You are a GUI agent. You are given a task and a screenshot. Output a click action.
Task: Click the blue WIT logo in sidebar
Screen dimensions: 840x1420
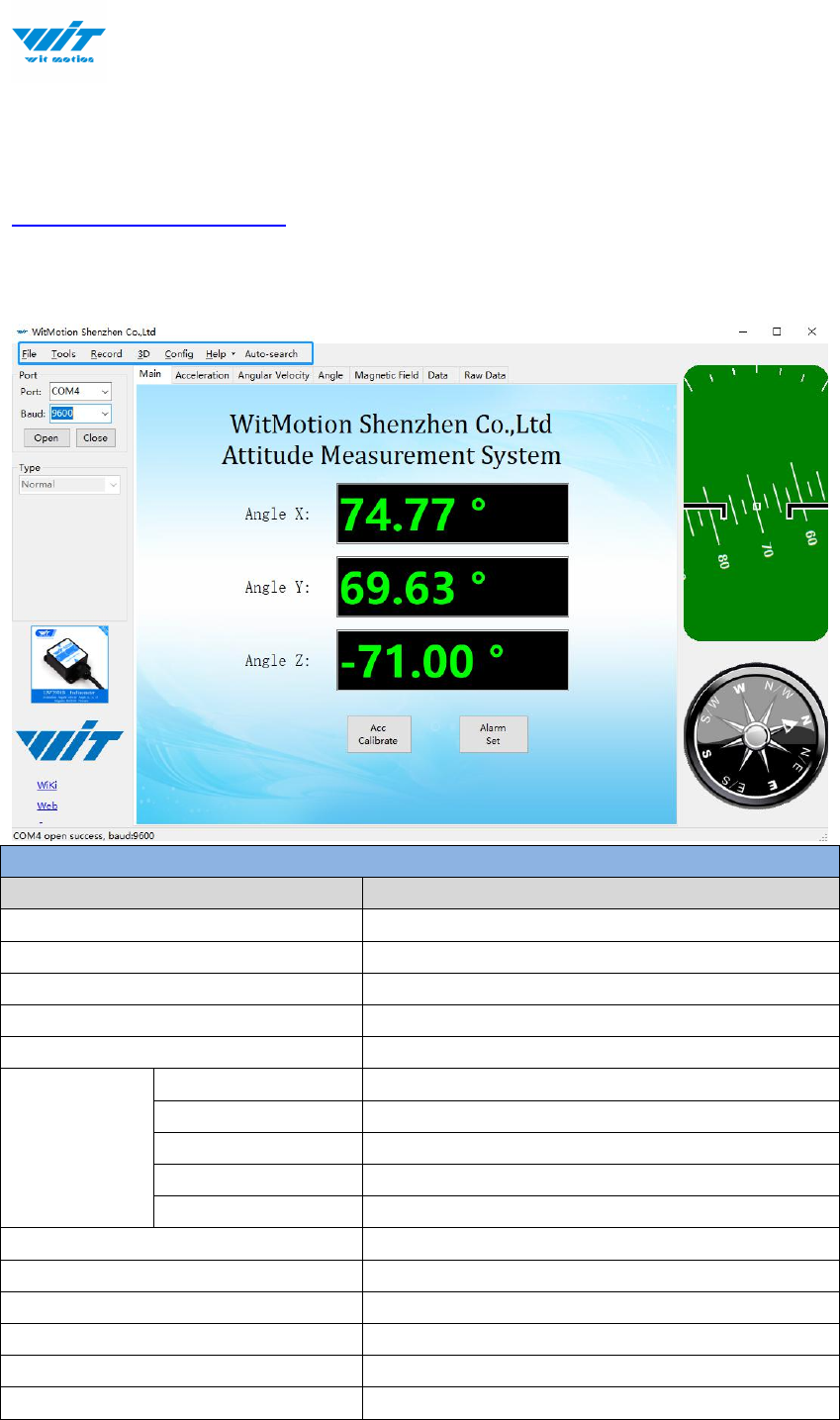[x=69, y=741]
